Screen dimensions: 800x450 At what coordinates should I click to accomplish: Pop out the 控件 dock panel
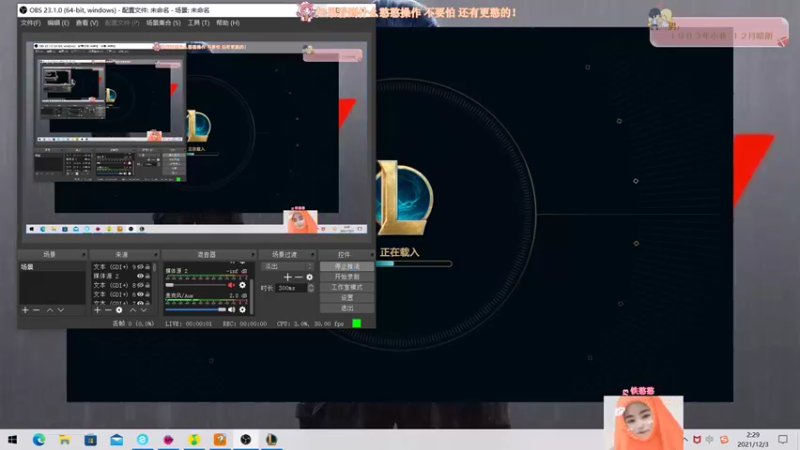[x=371, y=254]
